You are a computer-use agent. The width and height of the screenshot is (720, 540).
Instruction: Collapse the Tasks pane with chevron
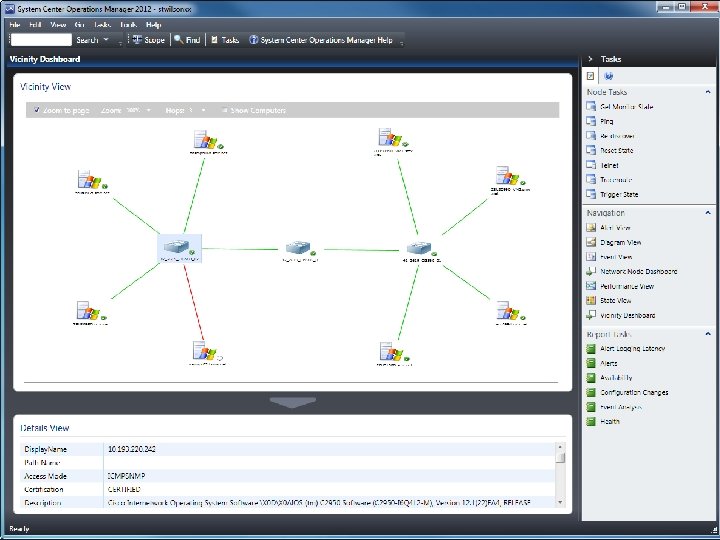591,59
